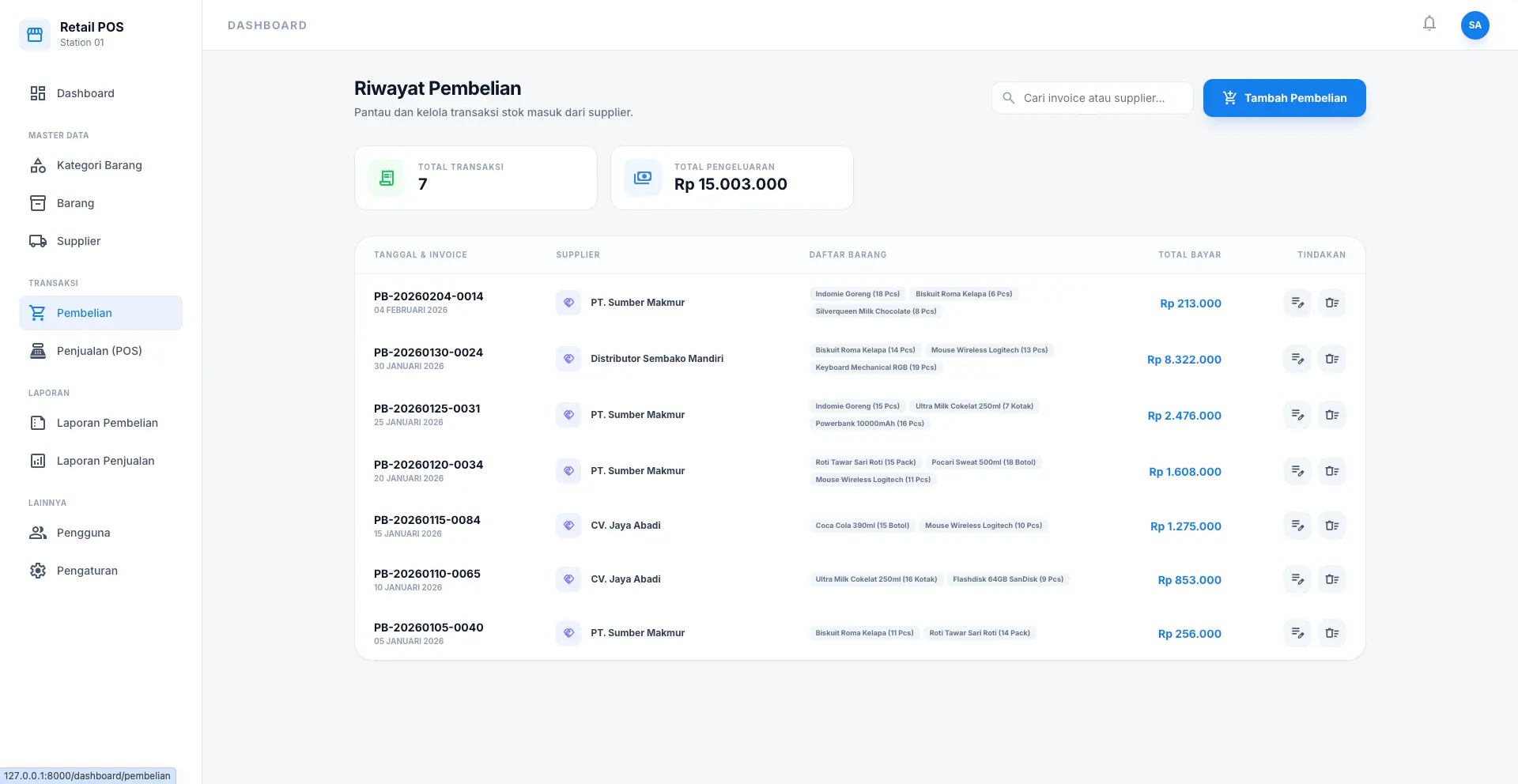Image resolution: width=1518 pixels, height=784 pixels.
Task: Open the SA user avatar menu
Action: 1475,25
